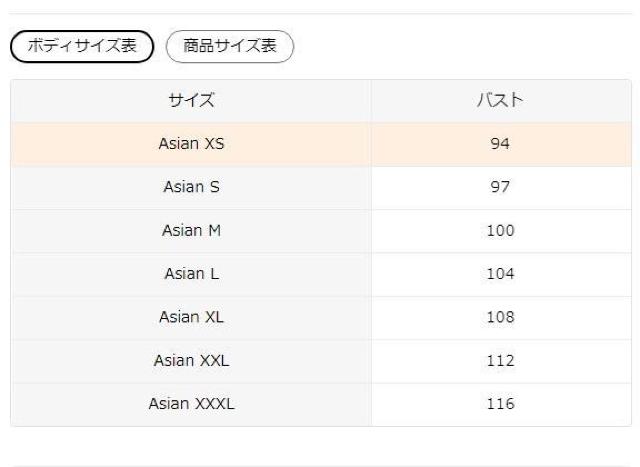Click bust value 94

(501, 144)
